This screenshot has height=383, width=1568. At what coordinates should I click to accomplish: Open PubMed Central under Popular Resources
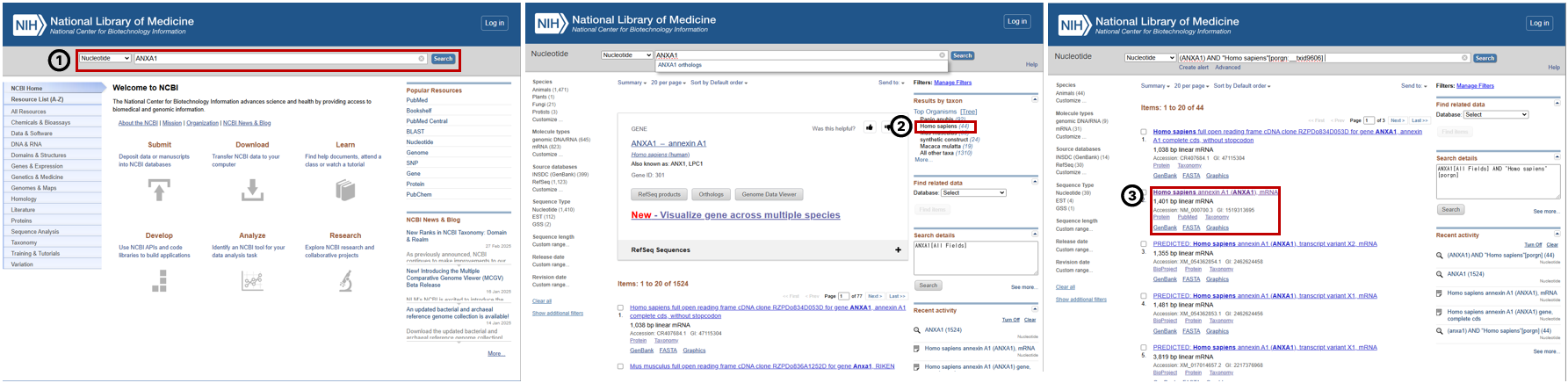[x=427, y=121]
